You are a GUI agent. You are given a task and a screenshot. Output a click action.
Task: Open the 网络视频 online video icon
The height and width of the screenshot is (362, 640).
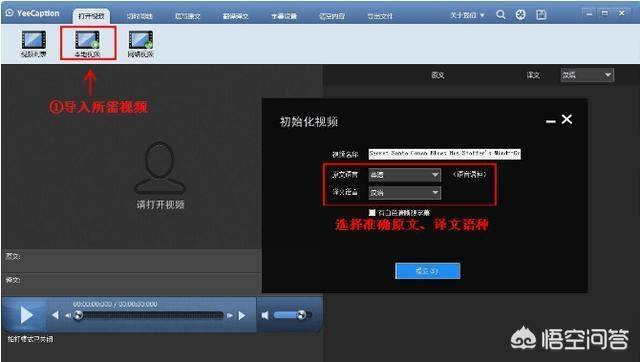click(140, 43)
